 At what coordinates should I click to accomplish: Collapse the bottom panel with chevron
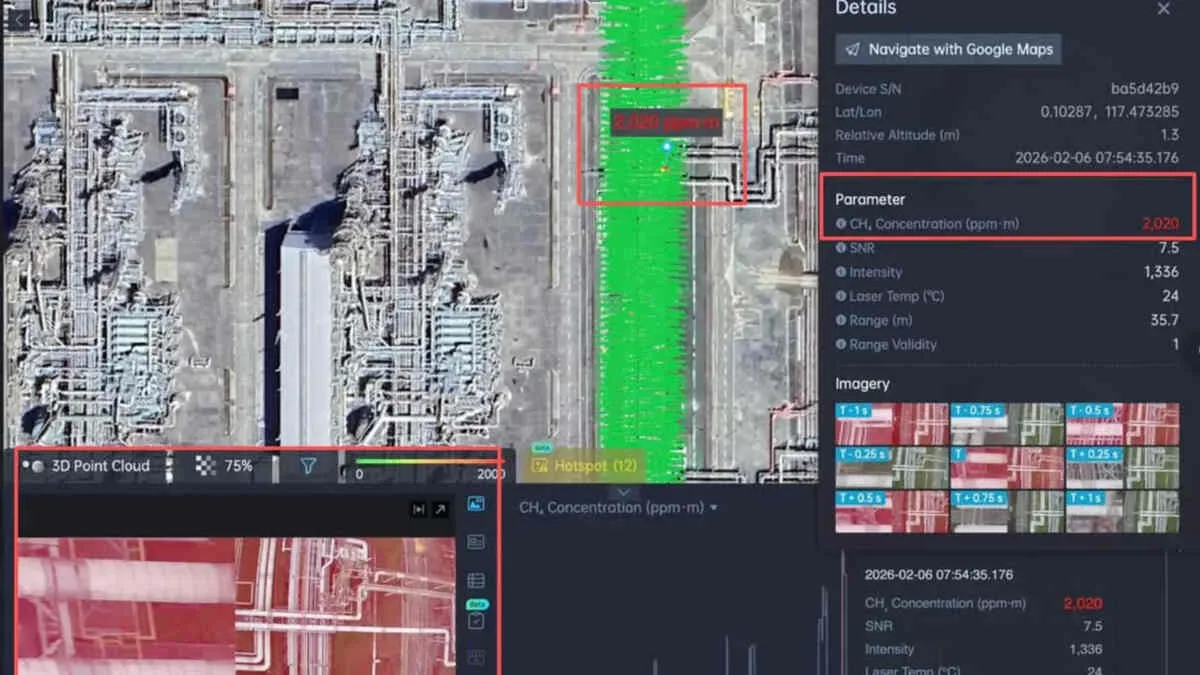(x=623, y=492)
